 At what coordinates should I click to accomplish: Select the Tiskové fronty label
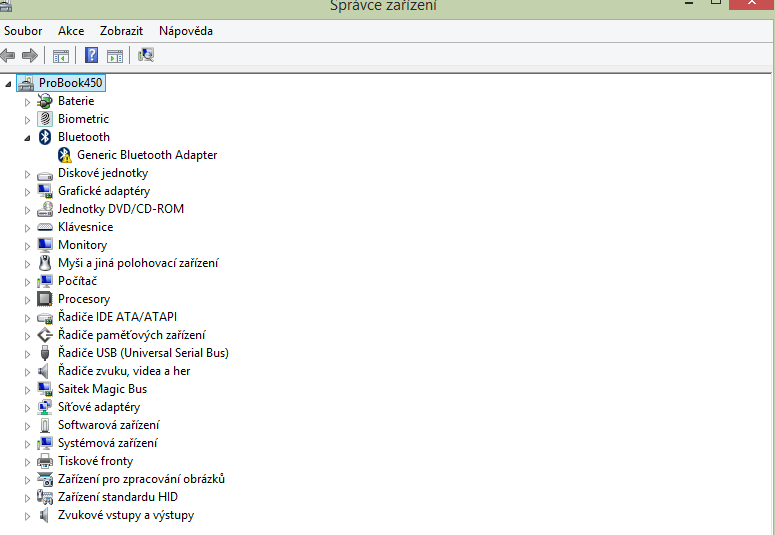point(95,461)
